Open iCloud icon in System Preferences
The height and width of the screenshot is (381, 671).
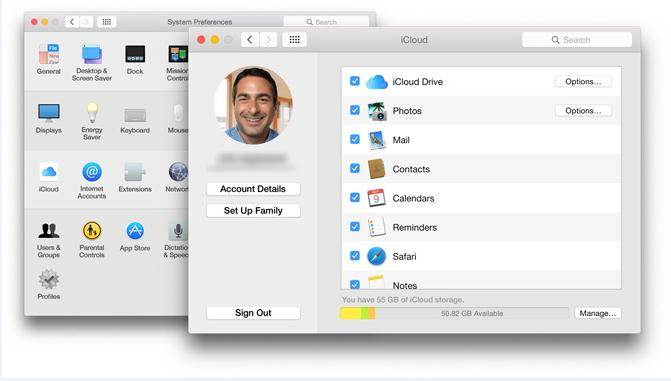click(x=49, y=172)
